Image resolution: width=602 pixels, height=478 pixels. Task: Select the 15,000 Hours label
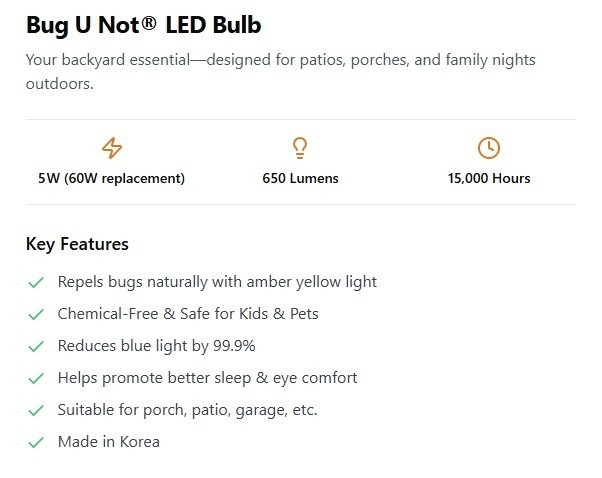(489, 179)
